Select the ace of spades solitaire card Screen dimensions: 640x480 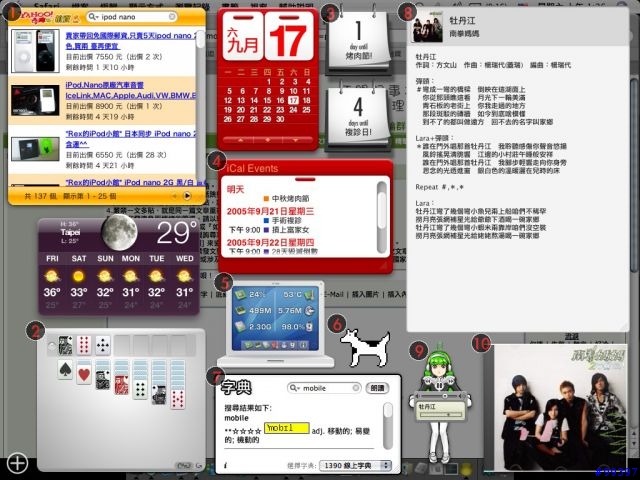coord(65,369)
